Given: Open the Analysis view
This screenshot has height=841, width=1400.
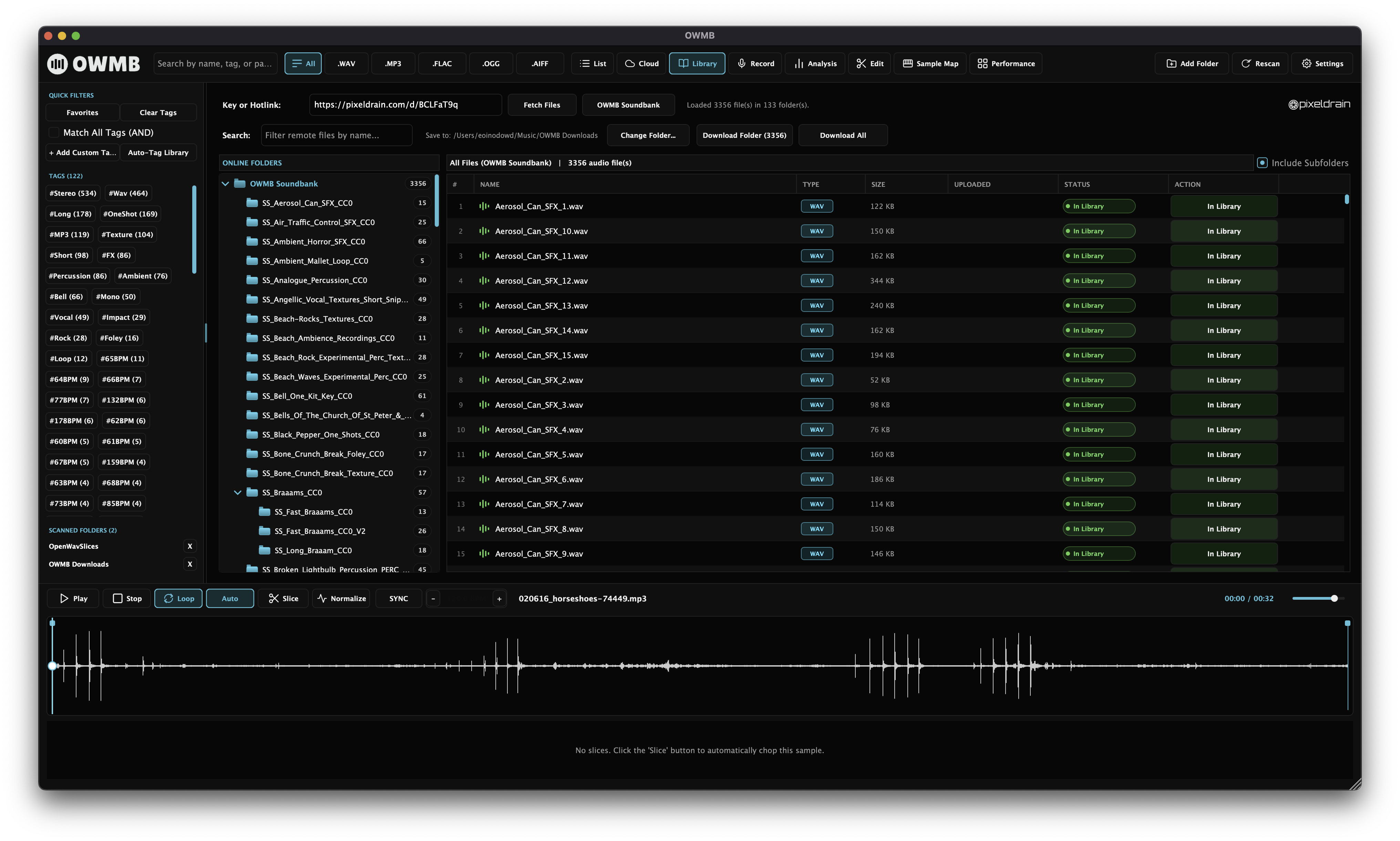Looking at the screenshot, I should 815,63.
